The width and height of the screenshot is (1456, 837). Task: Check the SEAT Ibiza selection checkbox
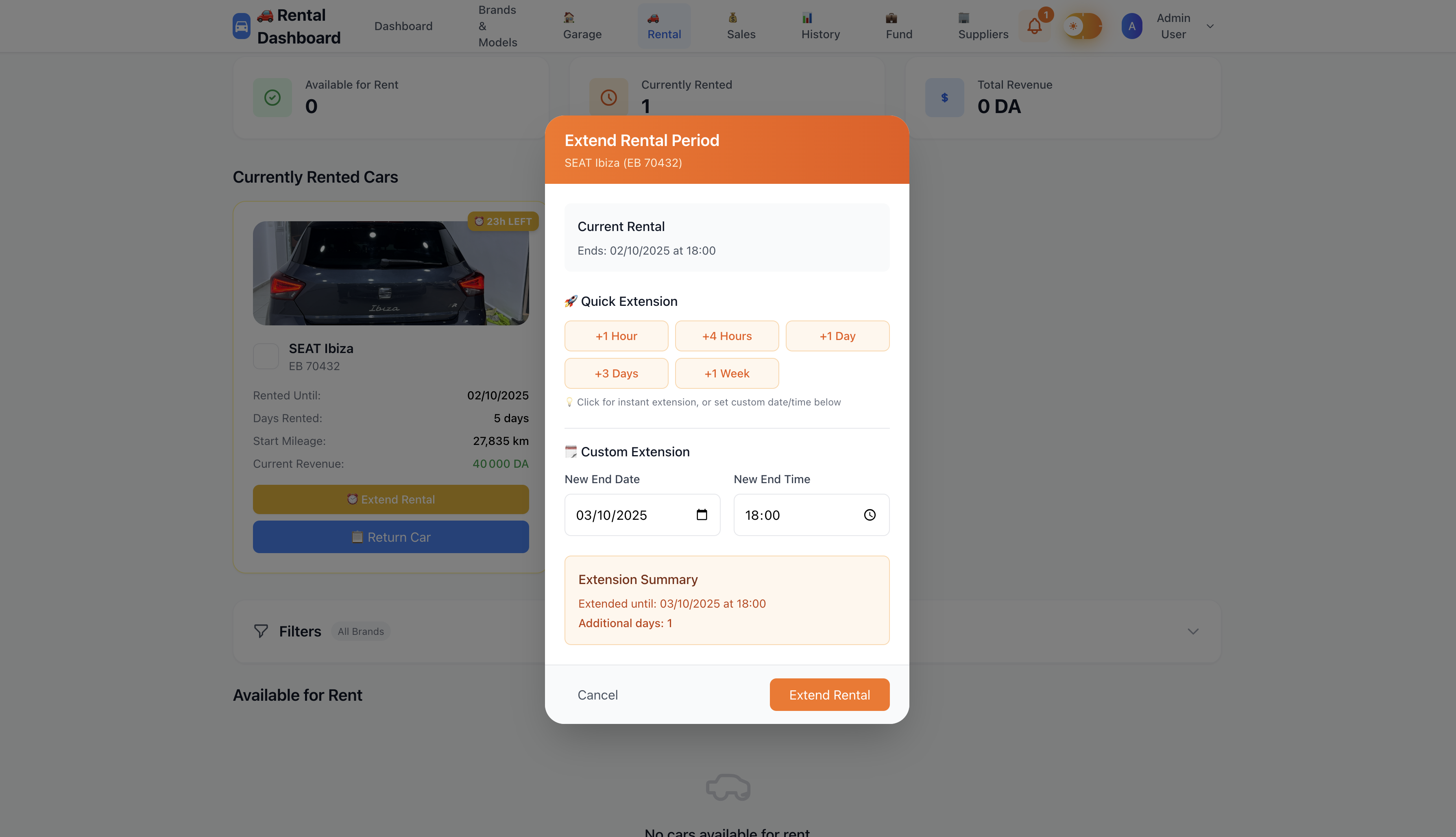click(x=266, y=356)
